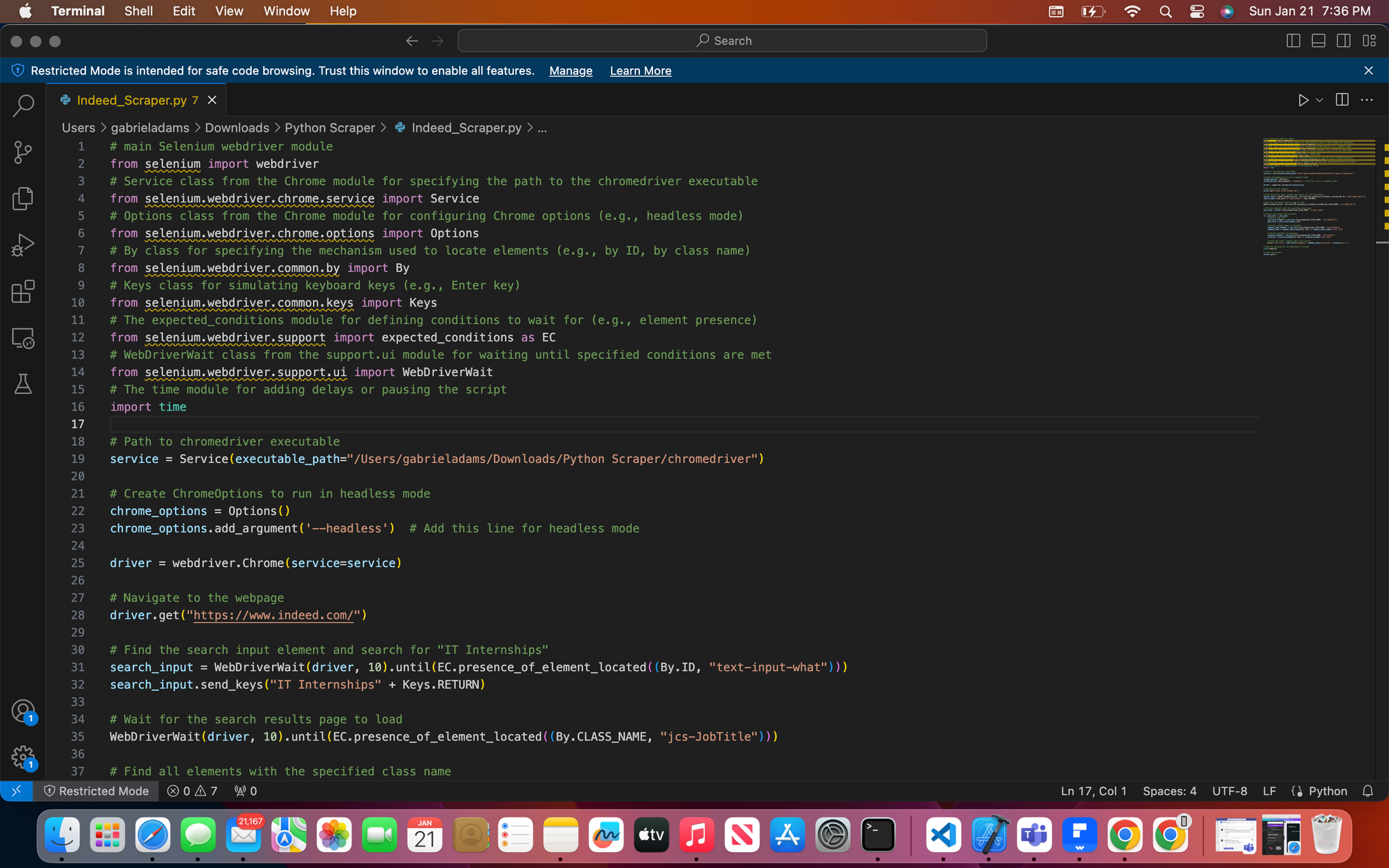Click the Run Python File play button
Screen dimensions: 1389x868
click(1302, 100)
